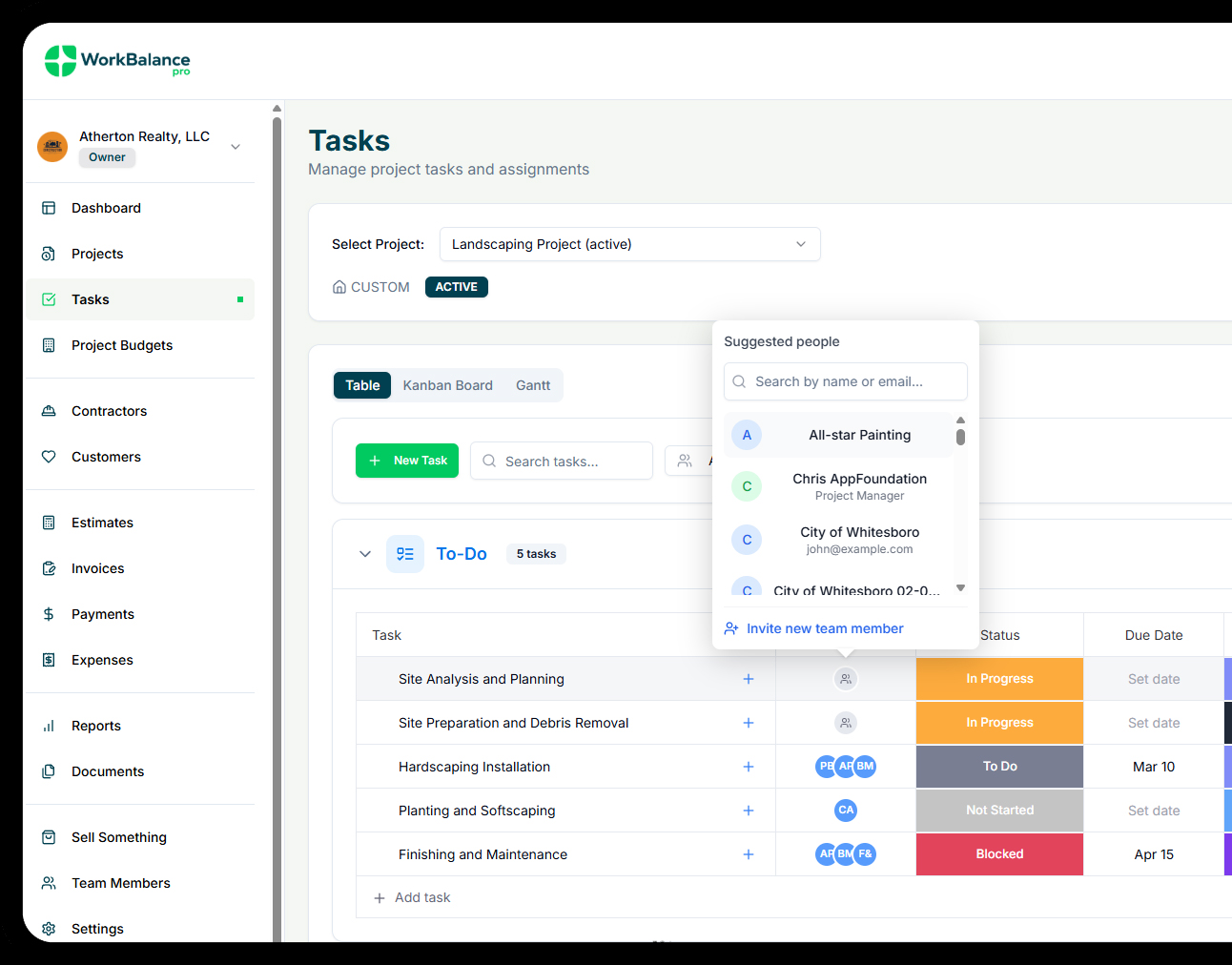Expand the Atherton Realty account switcher
Image resolution: width=1232 pixels, height=965 pixels.
(236, 147)
